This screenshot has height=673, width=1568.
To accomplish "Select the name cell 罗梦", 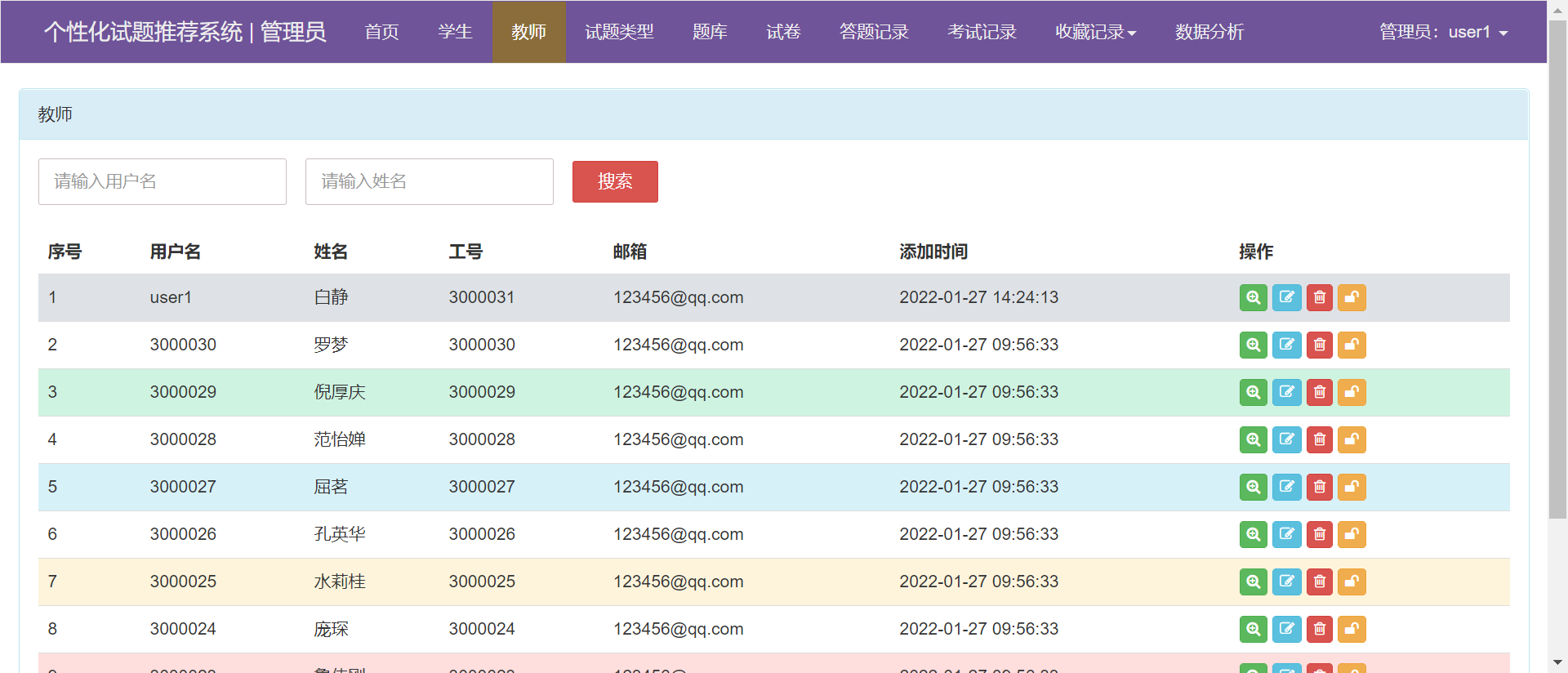I will pyautogui.click(x=331, y=345).
